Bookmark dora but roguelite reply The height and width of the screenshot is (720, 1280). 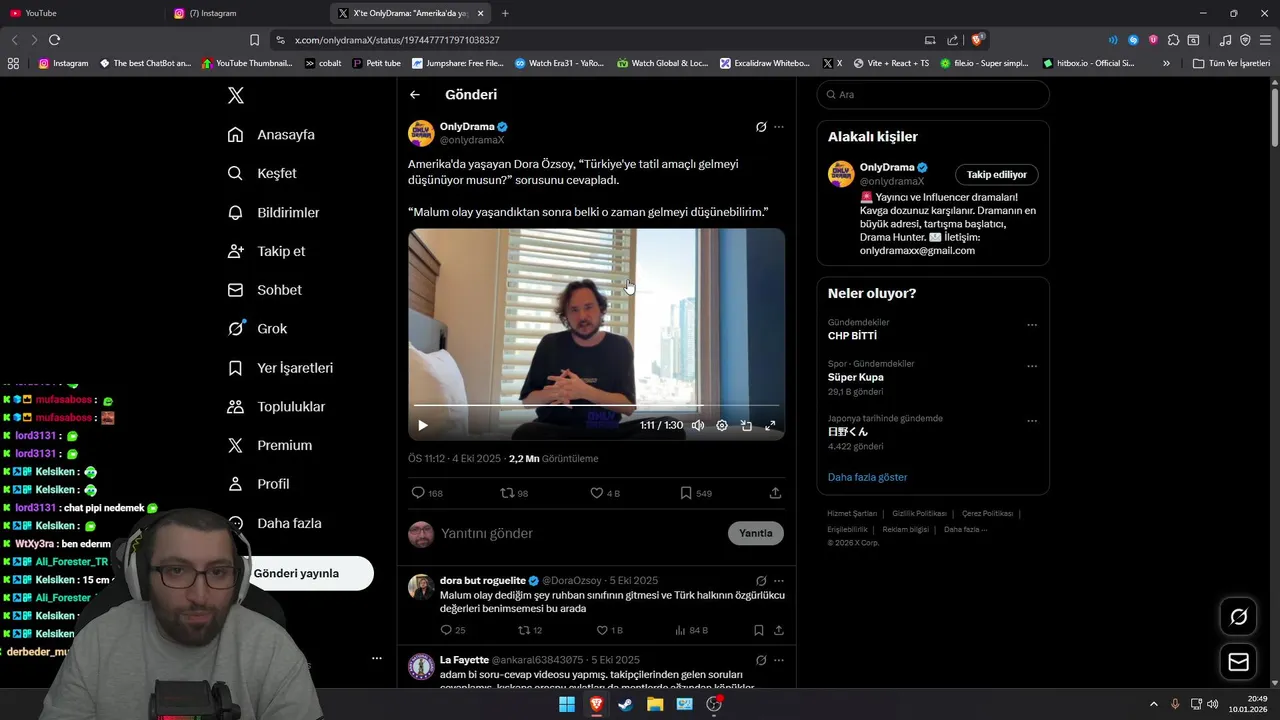coord(759,630)
